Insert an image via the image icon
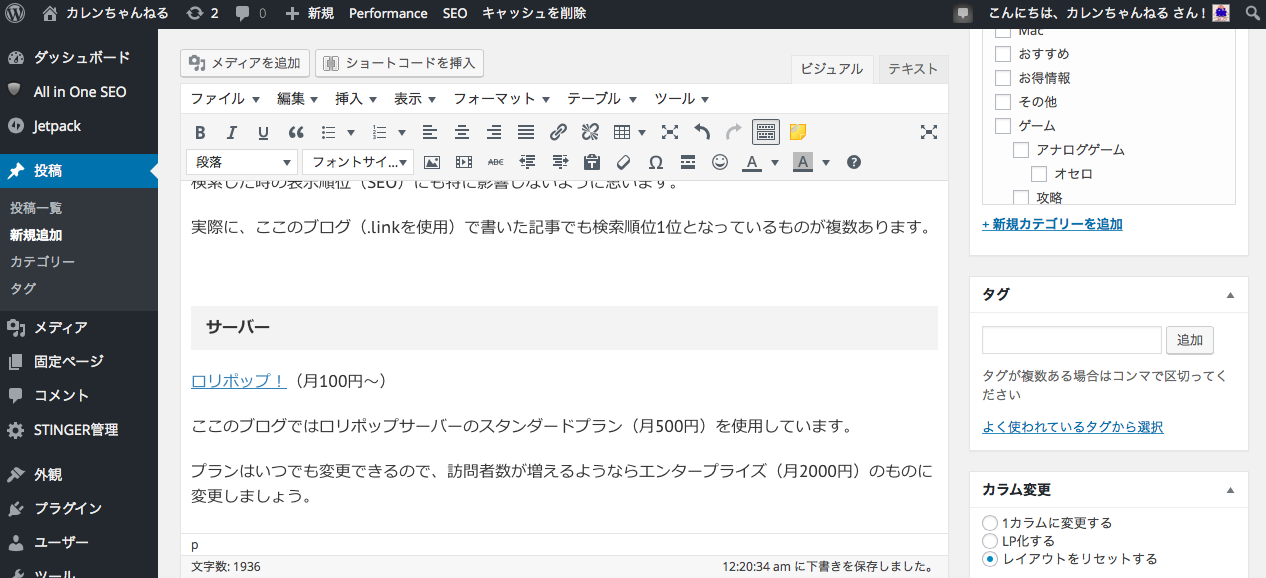This screenshot has height=578, width=1266. point(431,161)
